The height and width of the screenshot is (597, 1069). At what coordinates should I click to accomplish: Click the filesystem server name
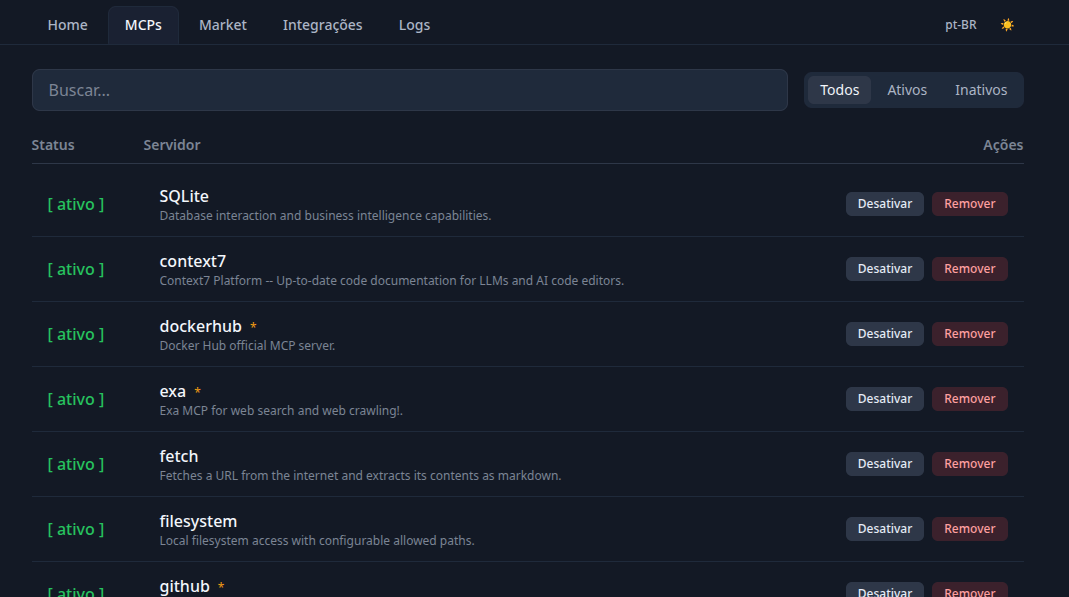pyautogui.click(x=198, y=521)
